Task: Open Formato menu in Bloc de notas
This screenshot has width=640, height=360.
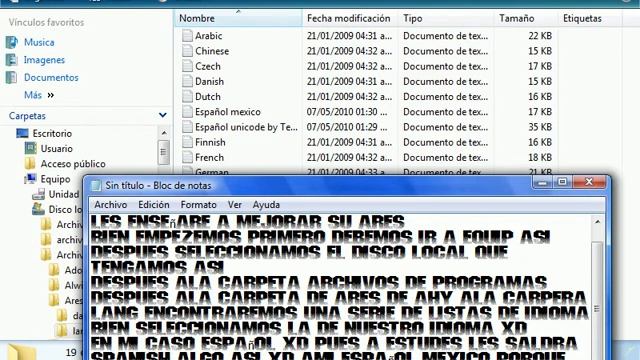Action: [x=198, y=204]
